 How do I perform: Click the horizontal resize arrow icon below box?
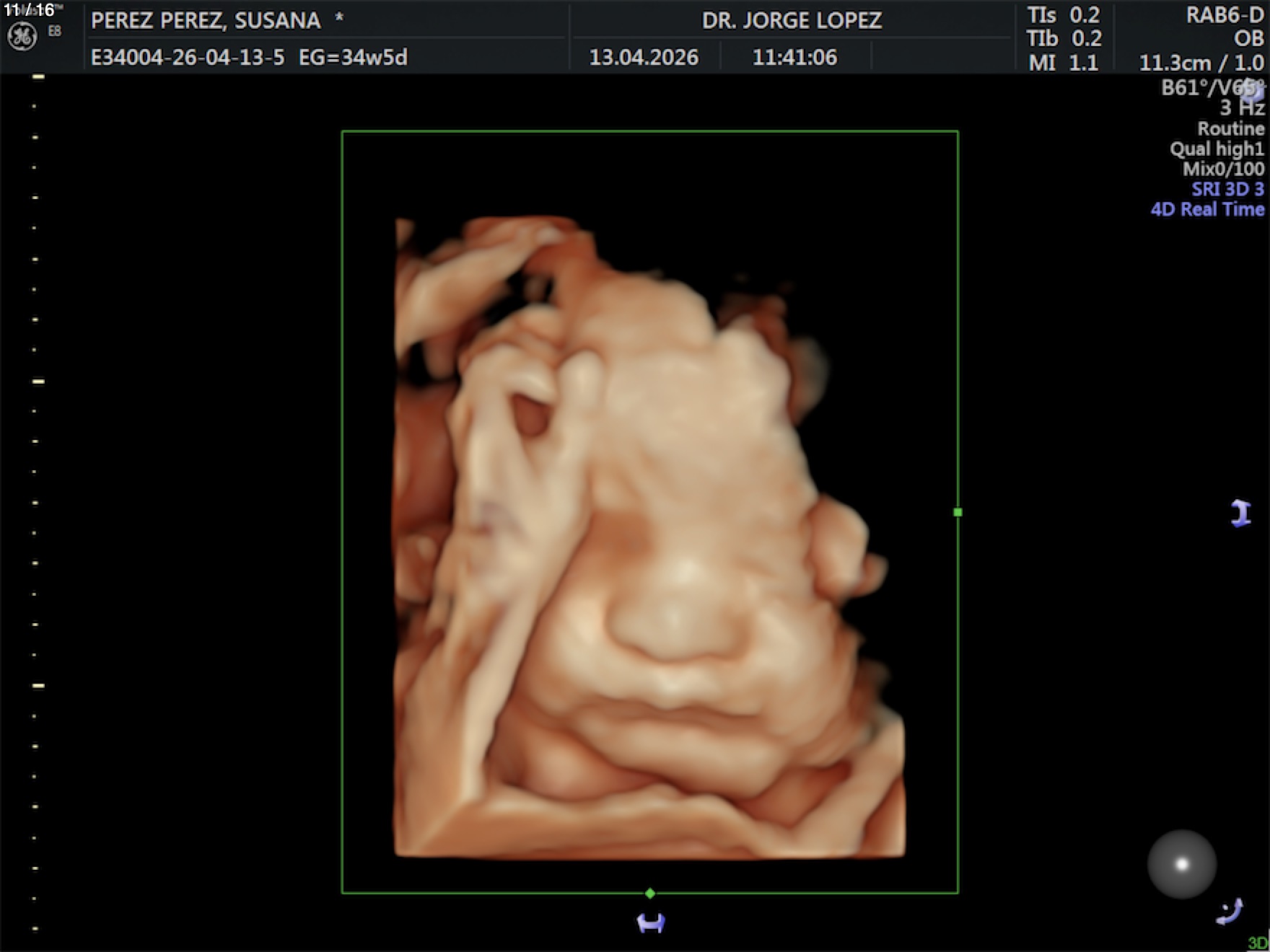[x=650, y=922]
